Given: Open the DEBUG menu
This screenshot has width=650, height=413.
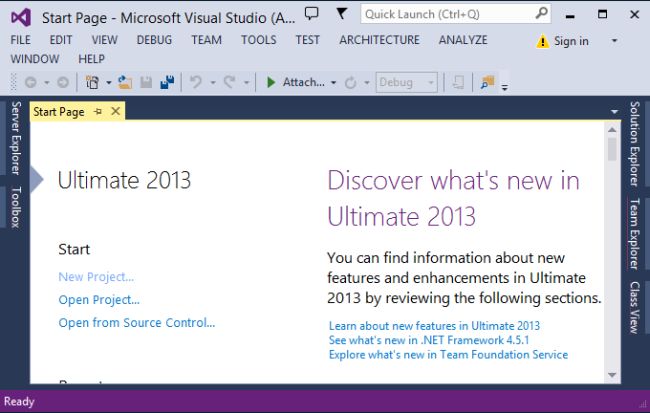Looking at the screenshot, I should [154, 40].
